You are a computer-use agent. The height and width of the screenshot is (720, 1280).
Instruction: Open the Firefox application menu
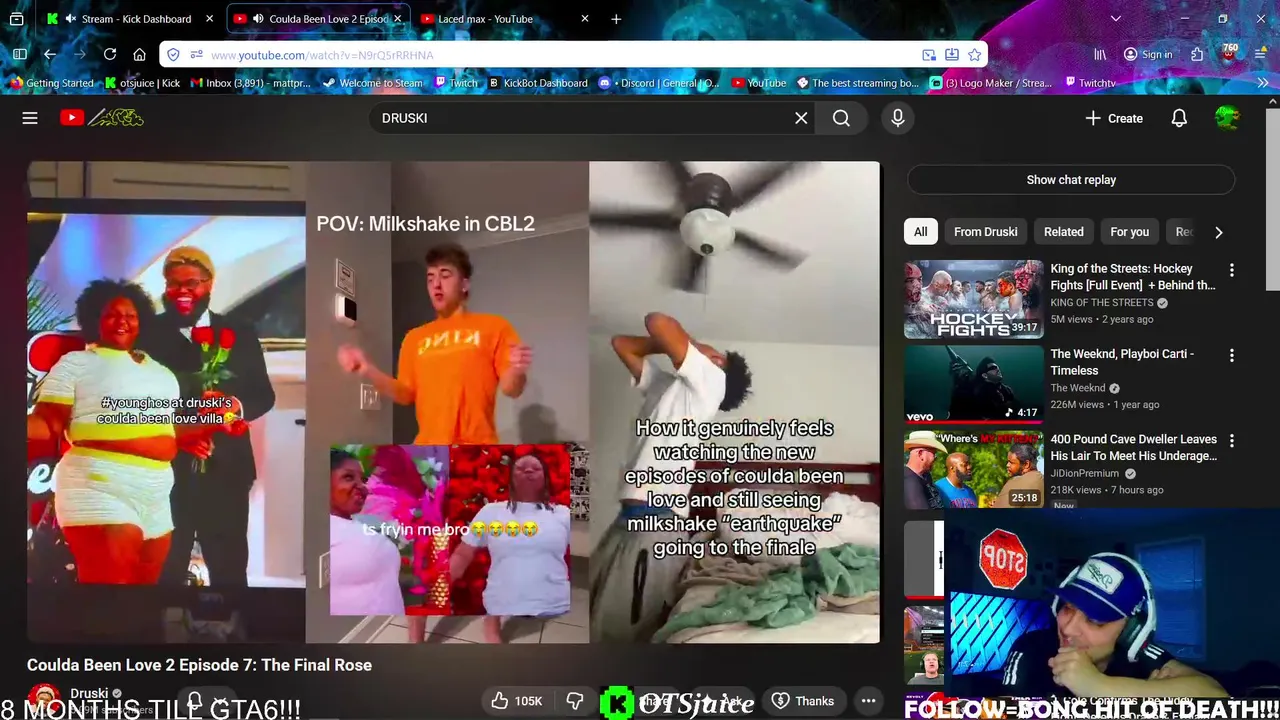pos(1262,55)
